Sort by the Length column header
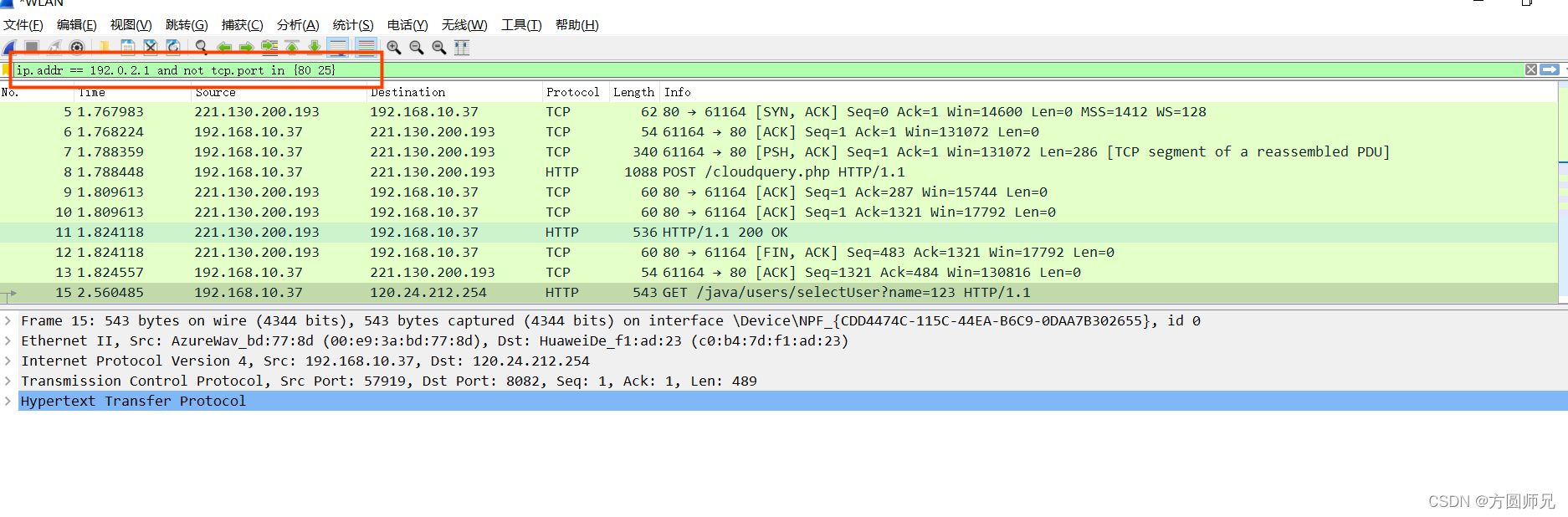This screenshot has height=517, width=1568. point(634,92)
